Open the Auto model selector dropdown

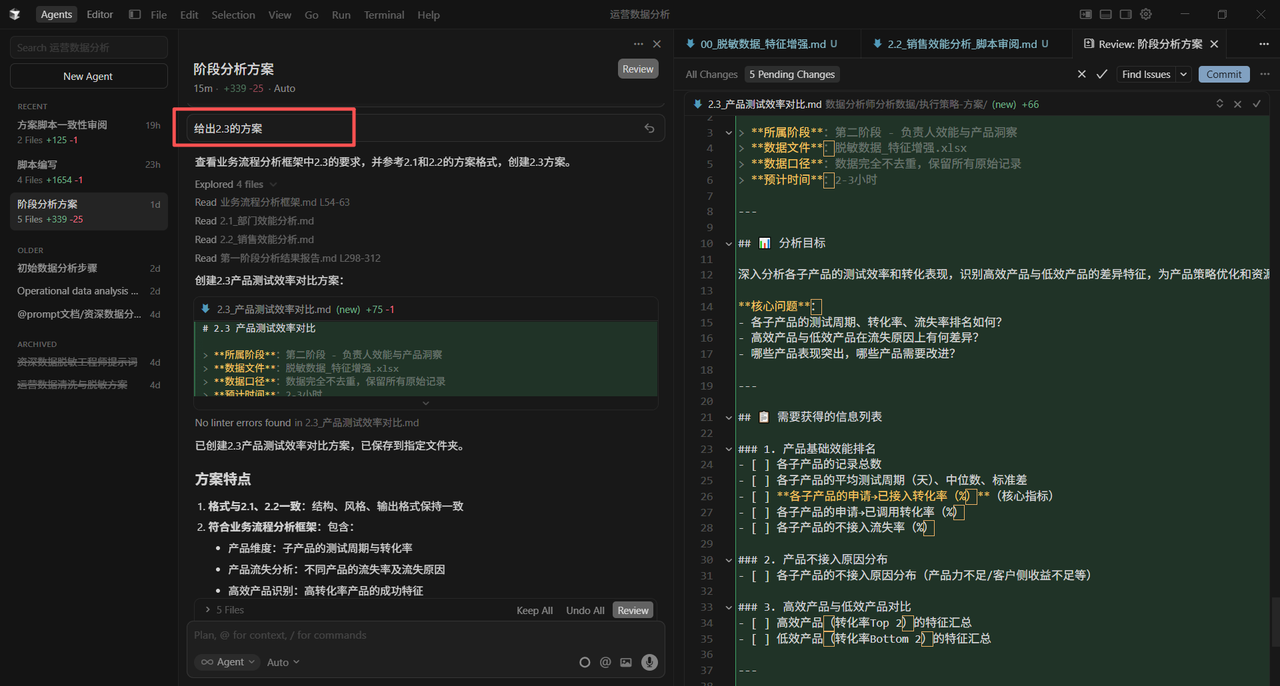click(x=283, y=661)
